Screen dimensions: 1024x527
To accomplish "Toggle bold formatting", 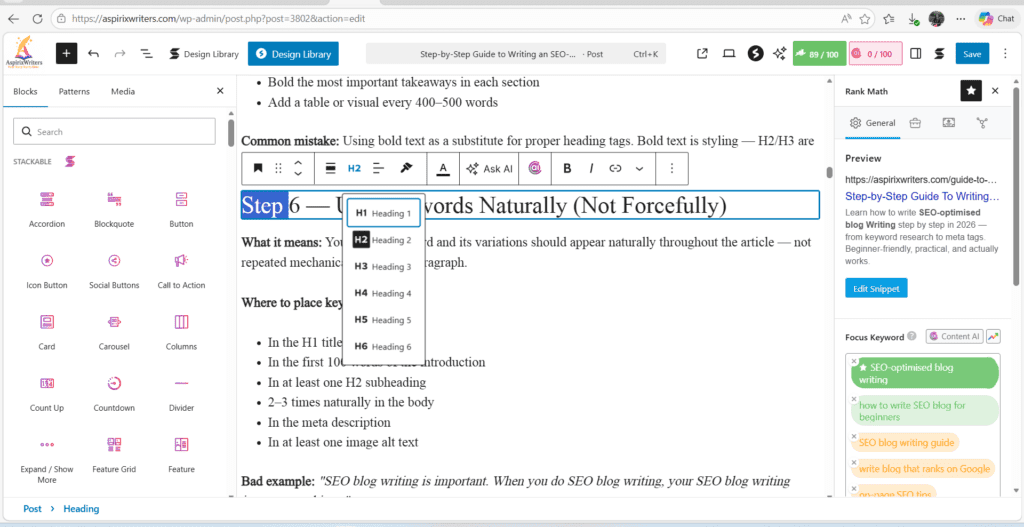I will coord(567,168).
